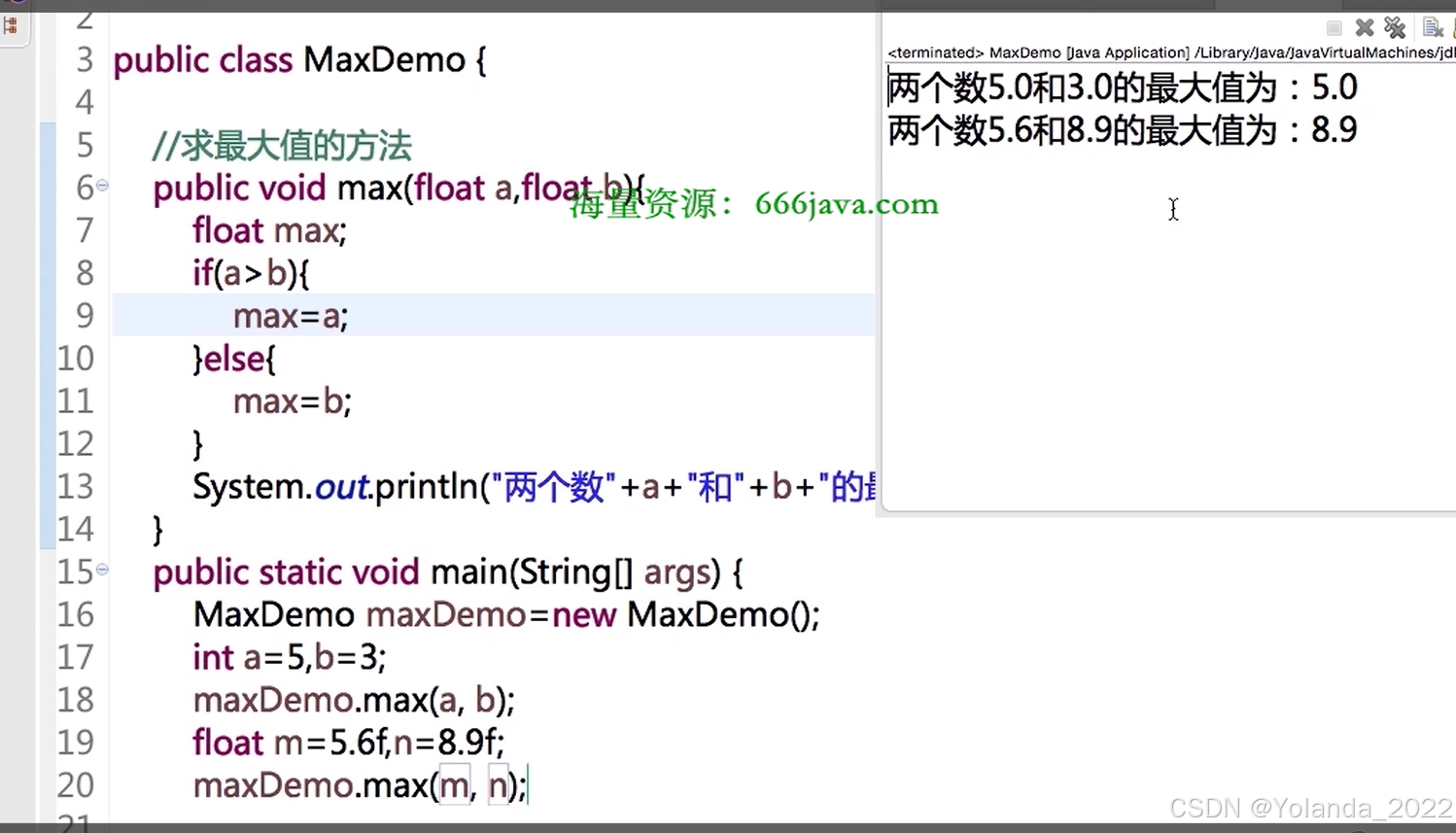Click the System.out.println statement
The height and width of the screenshot is (833, 1456).
coord(534,486)
